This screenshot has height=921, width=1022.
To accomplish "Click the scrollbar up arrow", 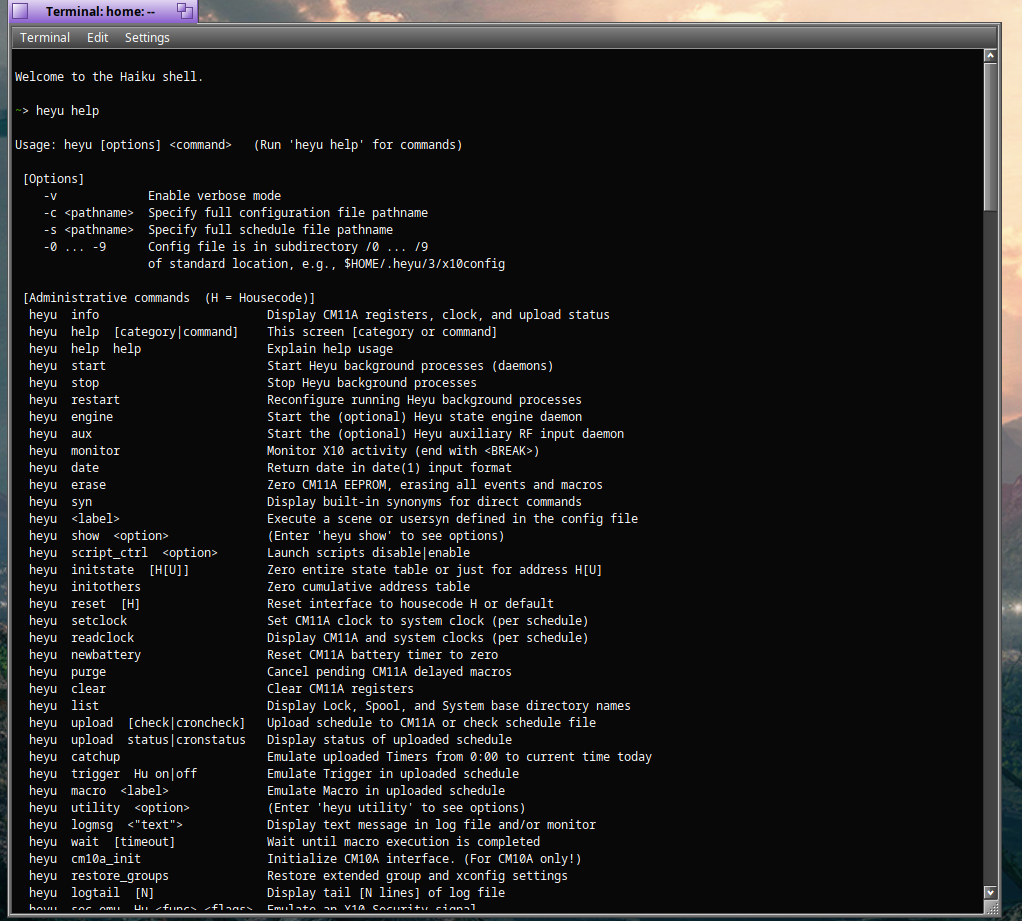I will [990, 56].
